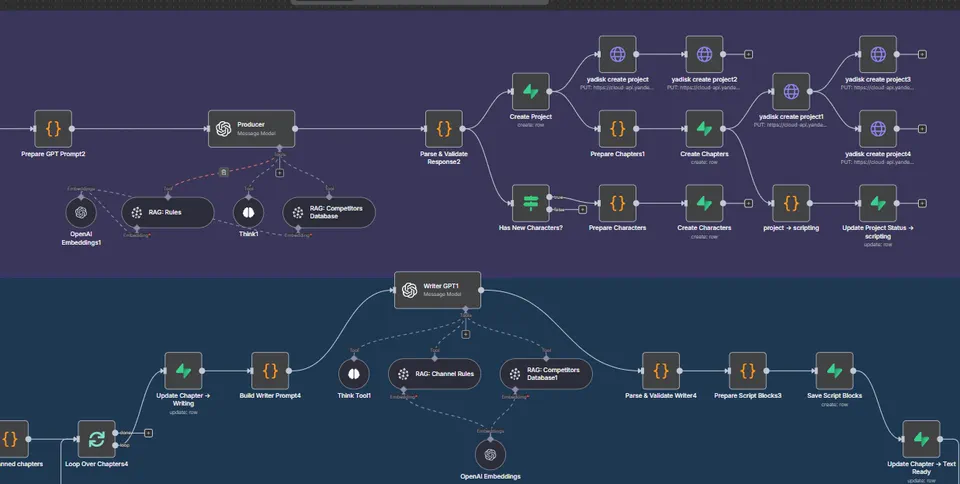Add node after Create Characters
The height and width of the screenshot is (484, 960).
[748, 203]
